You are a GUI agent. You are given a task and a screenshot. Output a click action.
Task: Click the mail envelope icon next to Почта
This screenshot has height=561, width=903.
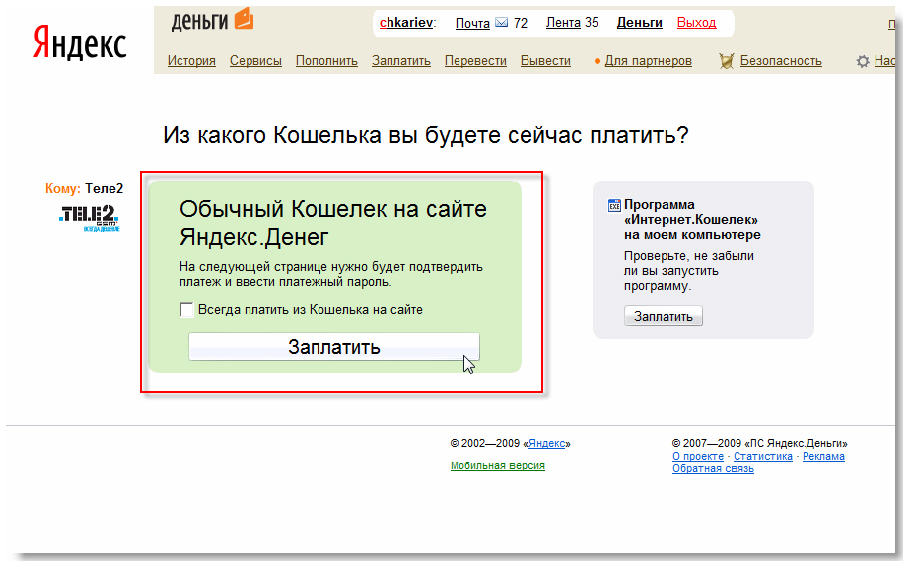tap(502, 22)
